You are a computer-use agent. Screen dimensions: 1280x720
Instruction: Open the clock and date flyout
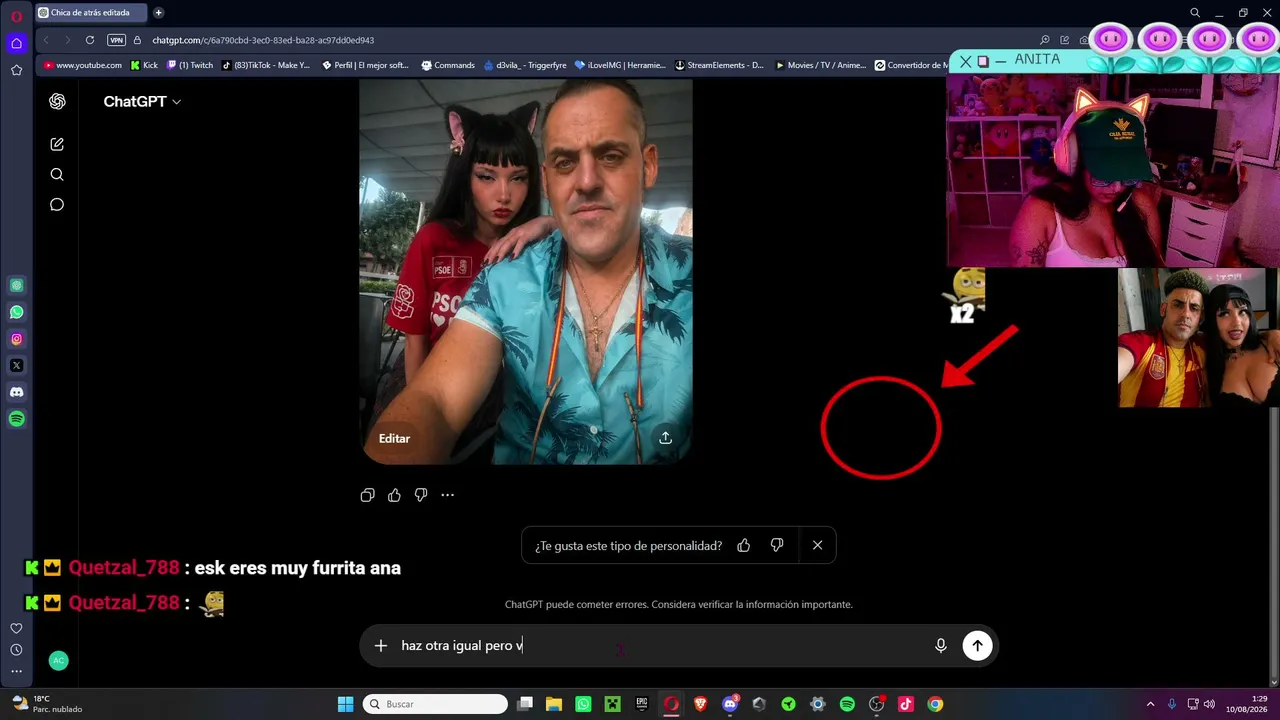[x=1245, y=704]
